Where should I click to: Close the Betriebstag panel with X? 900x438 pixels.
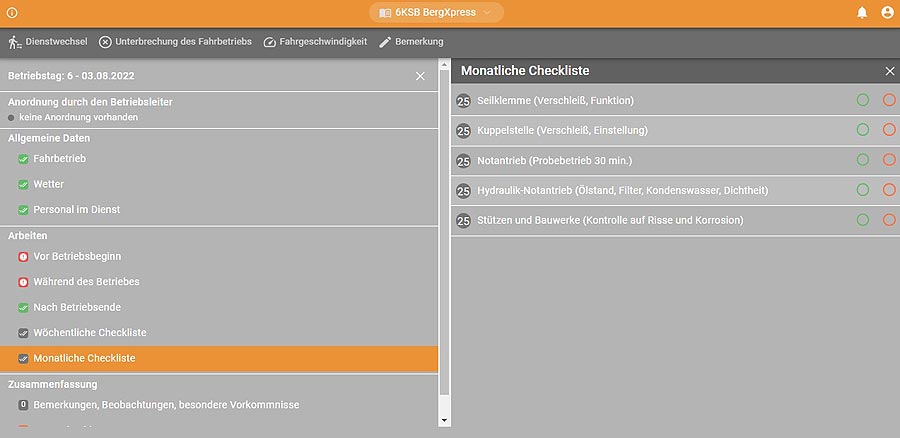point(420,76)
